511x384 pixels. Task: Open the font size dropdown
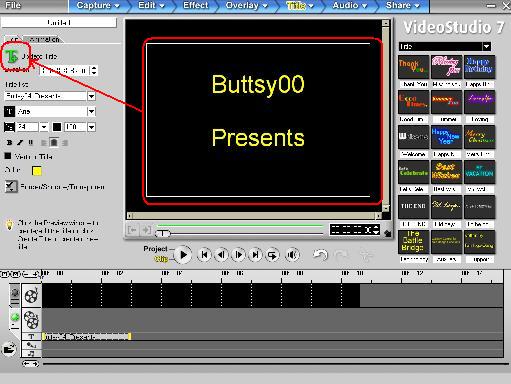tap(44, 127)
